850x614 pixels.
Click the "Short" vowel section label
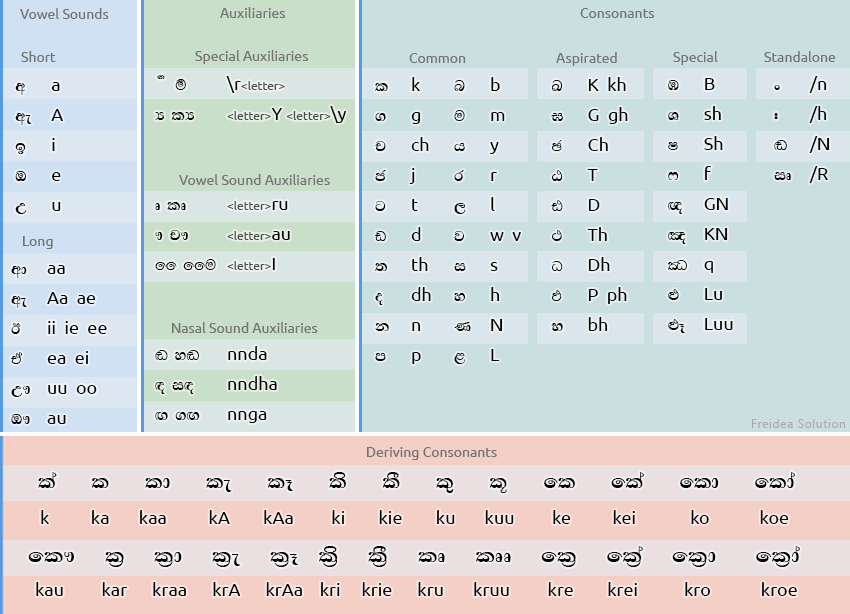coord(37,58)
